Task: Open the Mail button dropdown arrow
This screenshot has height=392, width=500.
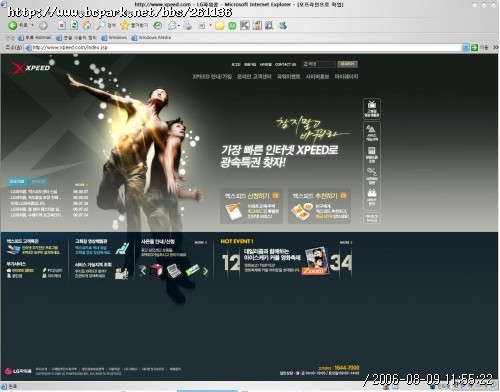Action: click(179, 25)
